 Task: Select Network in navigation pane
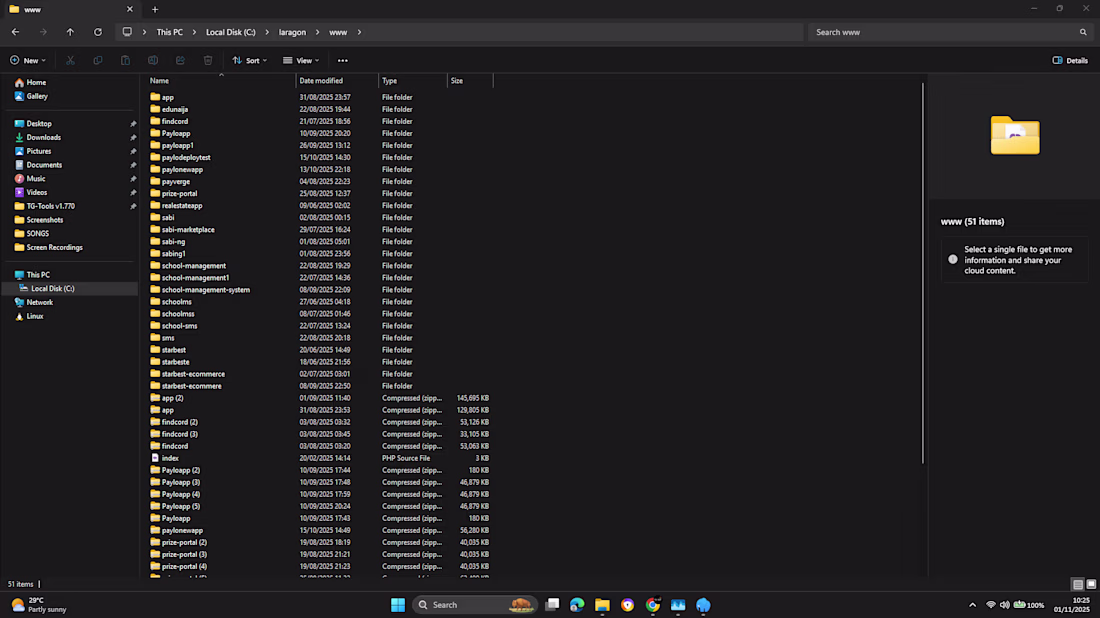(39, 302)
